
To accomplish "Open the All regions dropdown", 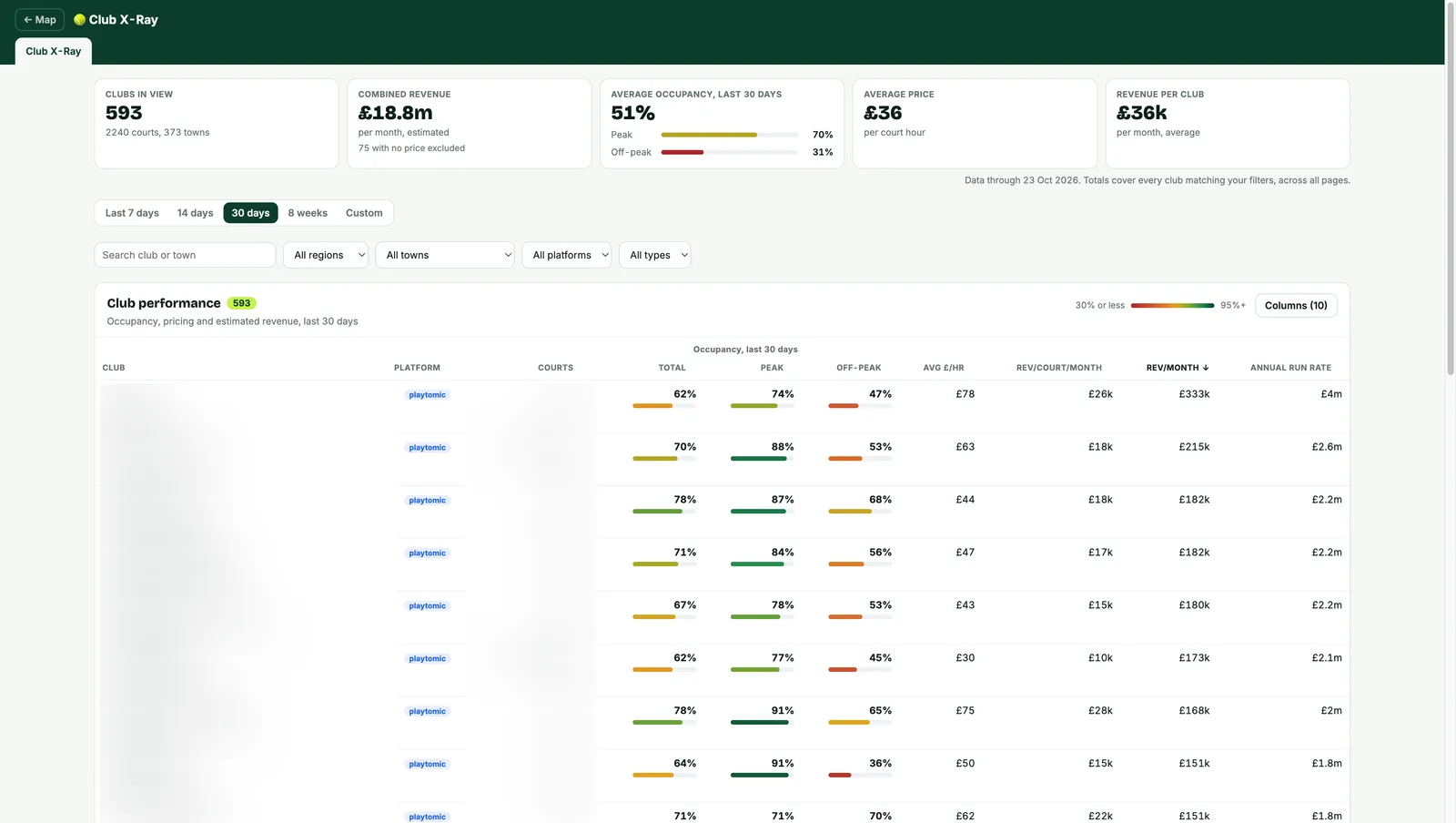I will pos(326,255).
